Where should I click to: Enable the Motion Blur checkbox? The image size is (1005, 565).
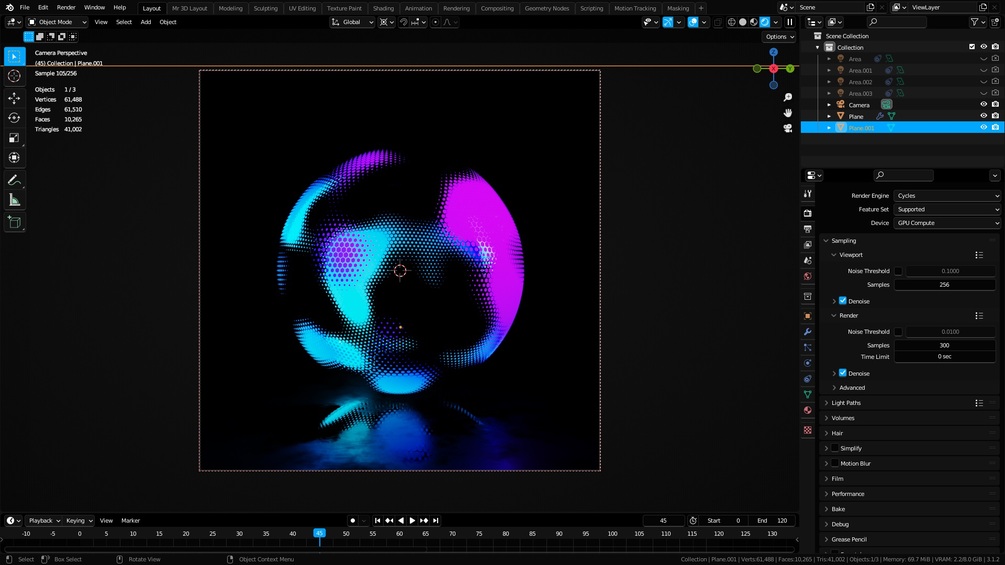[835, 463]
